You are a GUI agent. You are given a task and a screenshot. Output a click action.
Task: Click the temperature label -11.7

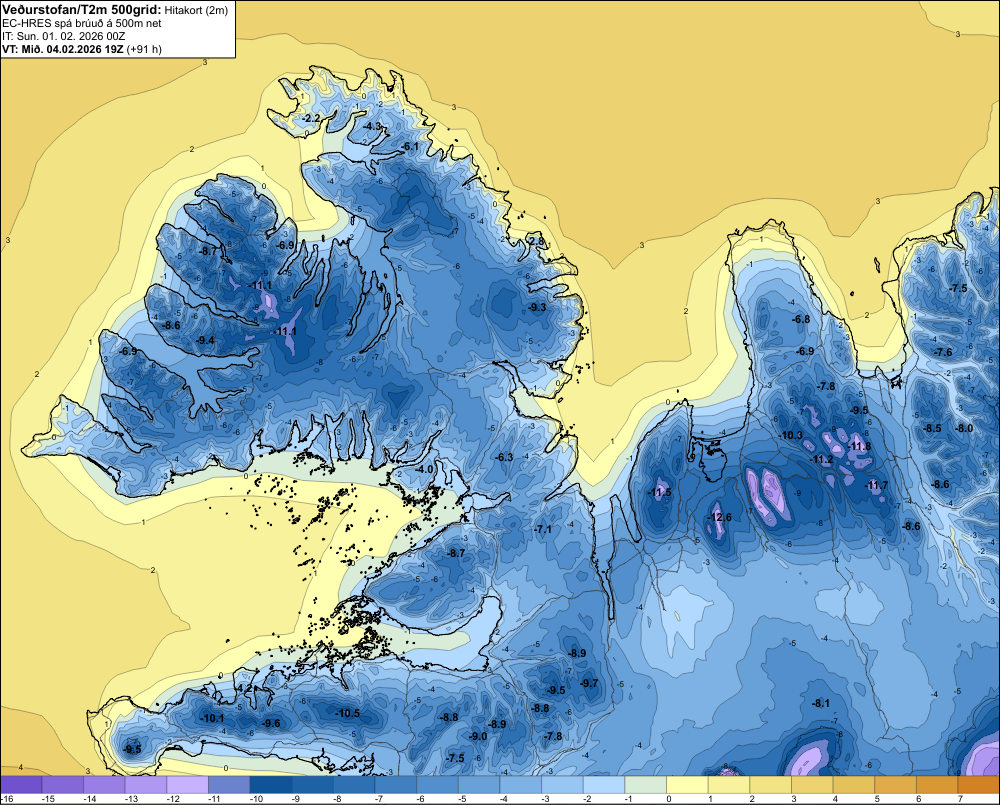[876, 485]
